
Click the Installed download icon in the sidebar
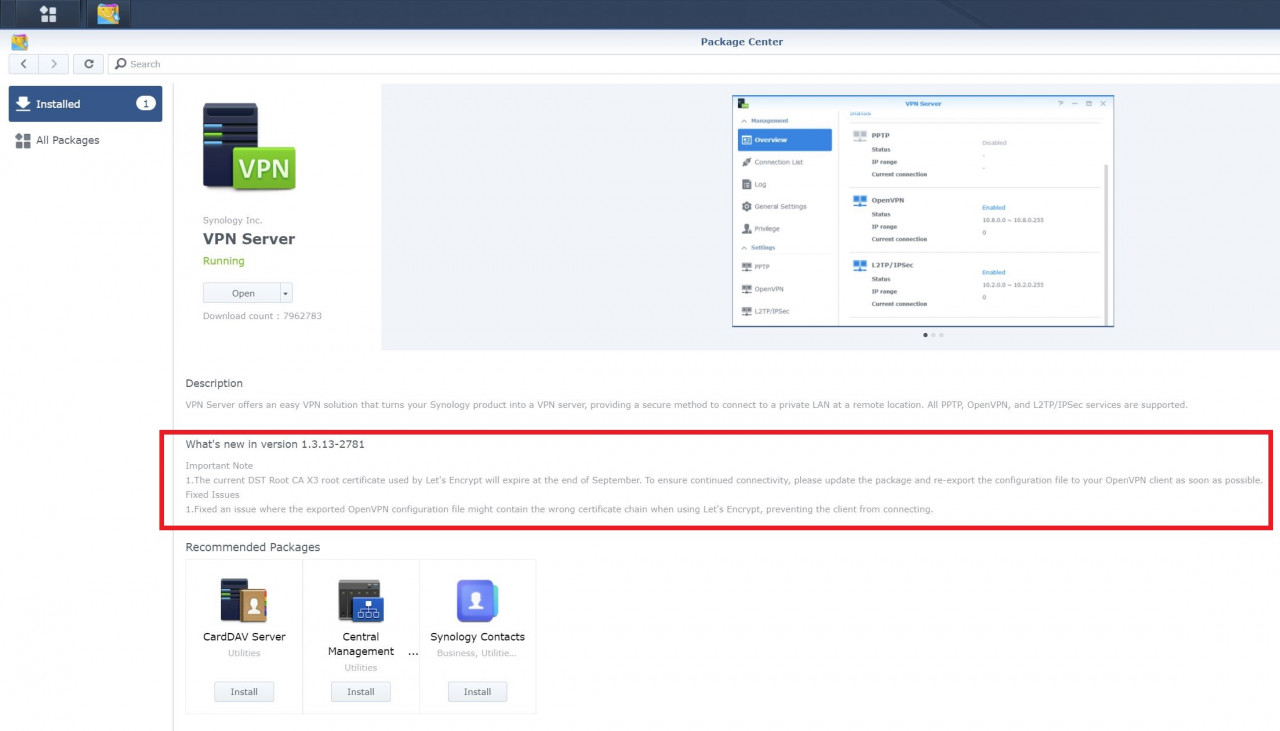click(22, 103)
